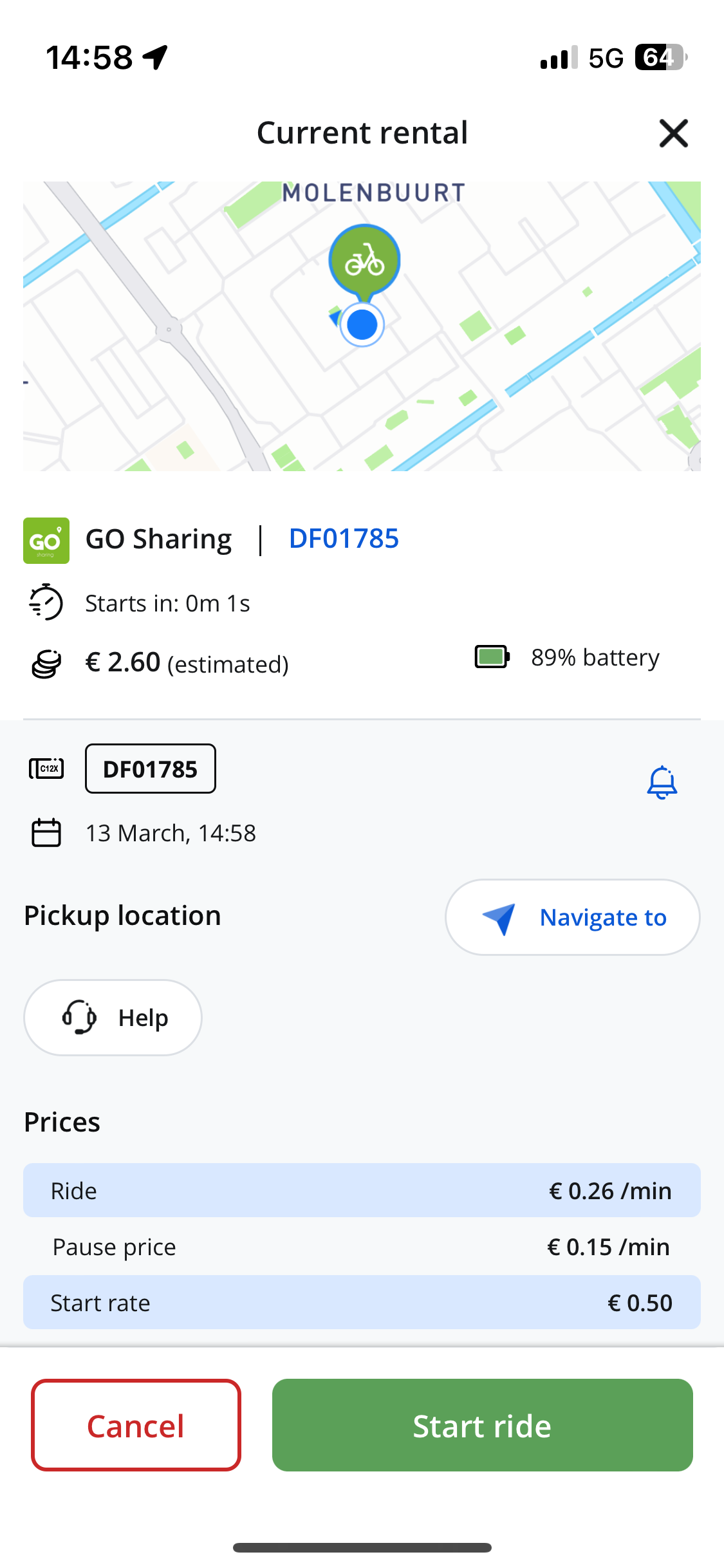The height and width of the screenshot is (1568, 724).
Task: Tap the blue current location dot
Action: tap(362, 325)
